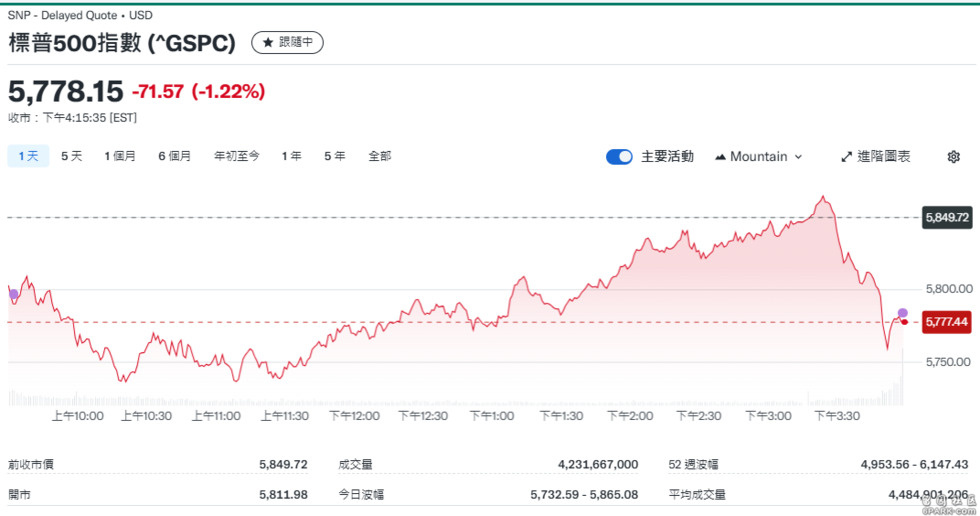The height and width of the screenshot is (516, 980).
Task: Click the star following button
Action: 287,42
